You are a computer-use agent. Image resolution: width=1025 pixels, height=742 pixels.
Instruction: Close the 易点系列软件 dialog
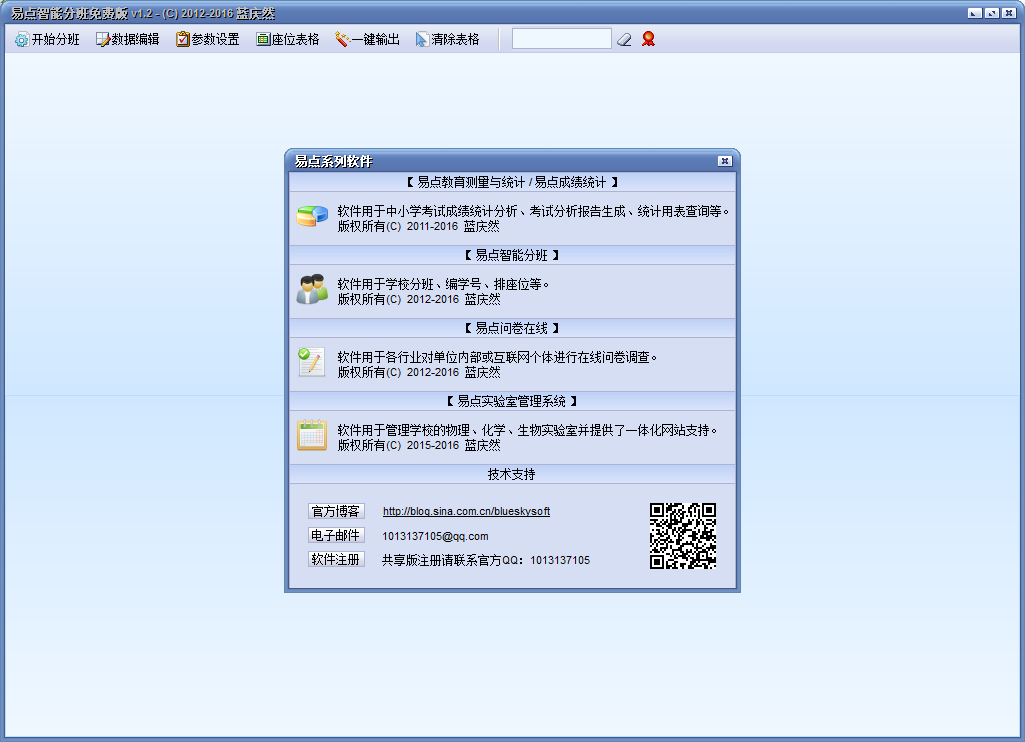[724, 160]
